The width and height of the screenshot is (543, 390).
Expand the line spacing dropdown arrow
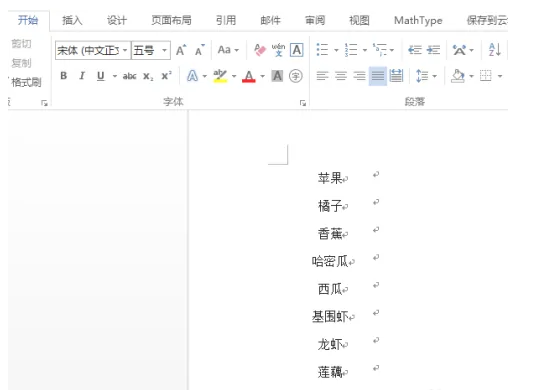point(435,76)
